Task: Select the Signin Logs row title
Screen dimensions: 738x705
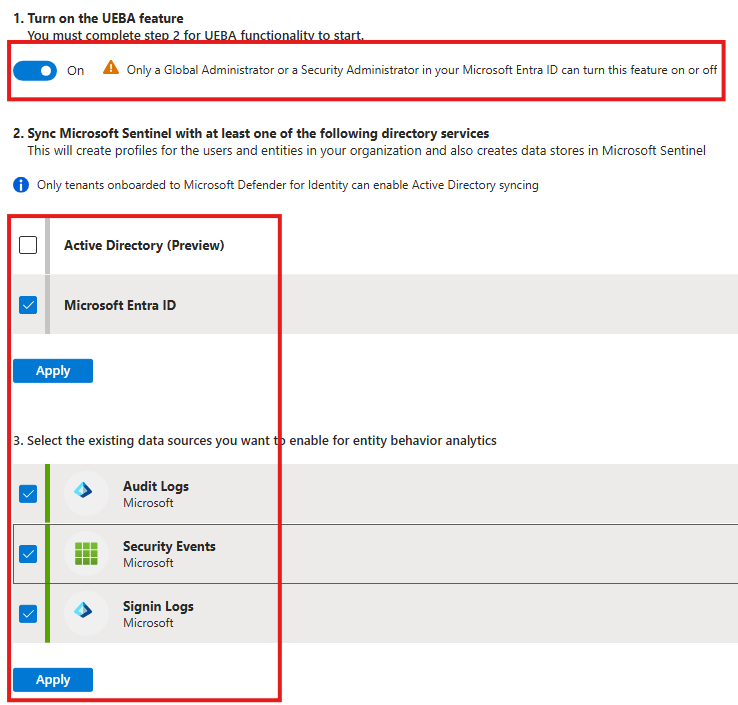Action: tap(158, 607)
